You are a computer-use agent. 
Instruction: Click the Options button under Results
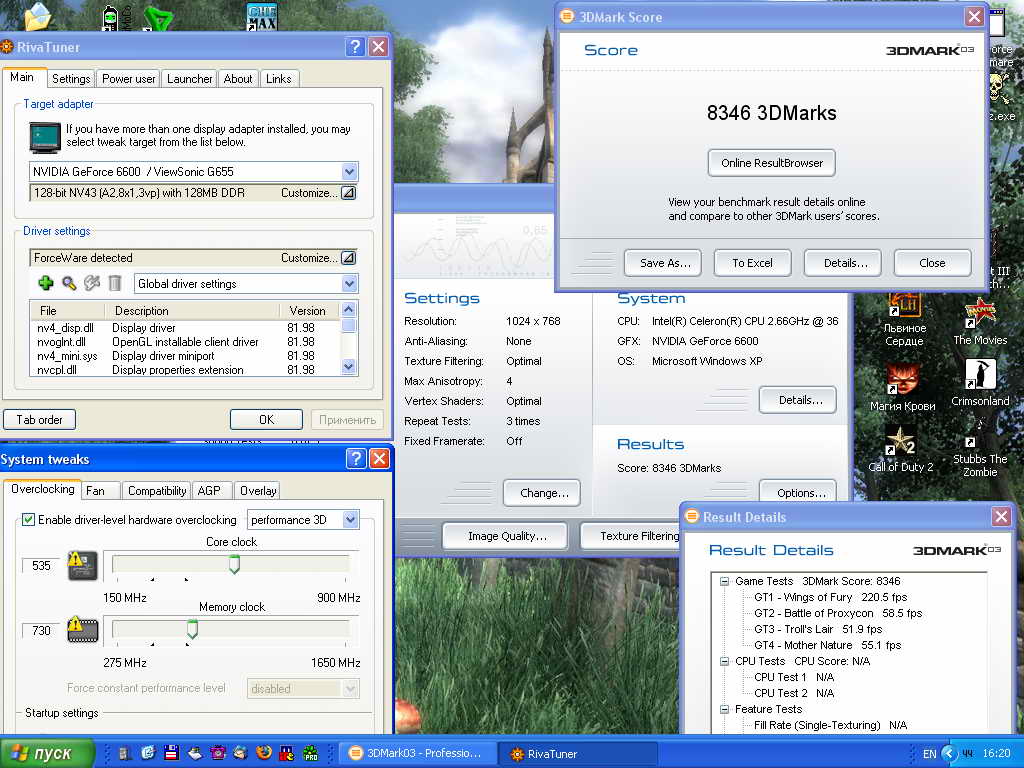pos(798,492)
